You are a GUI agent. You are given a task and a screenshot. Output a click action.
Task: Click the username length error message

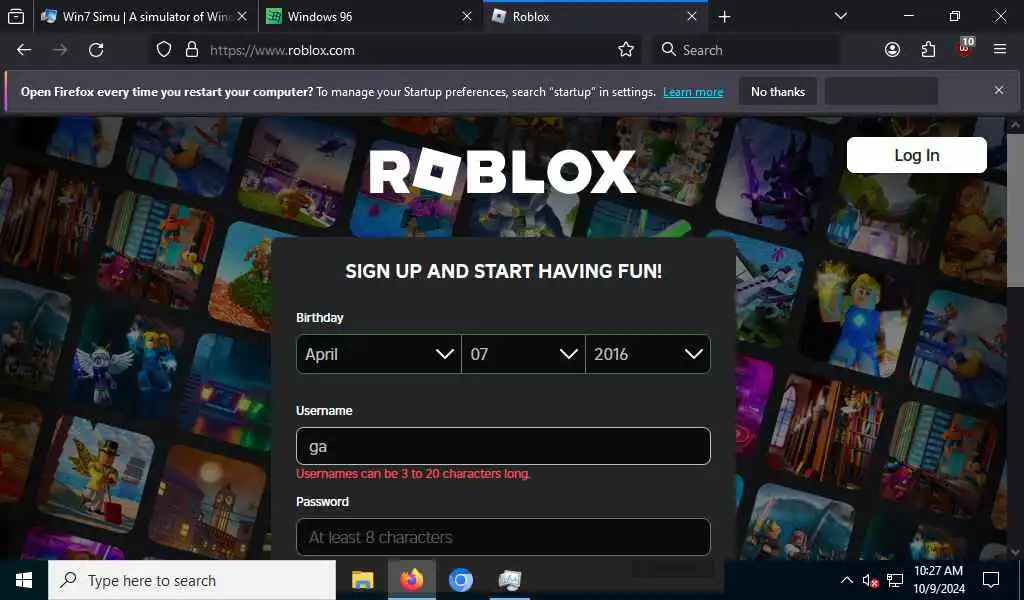413,474
